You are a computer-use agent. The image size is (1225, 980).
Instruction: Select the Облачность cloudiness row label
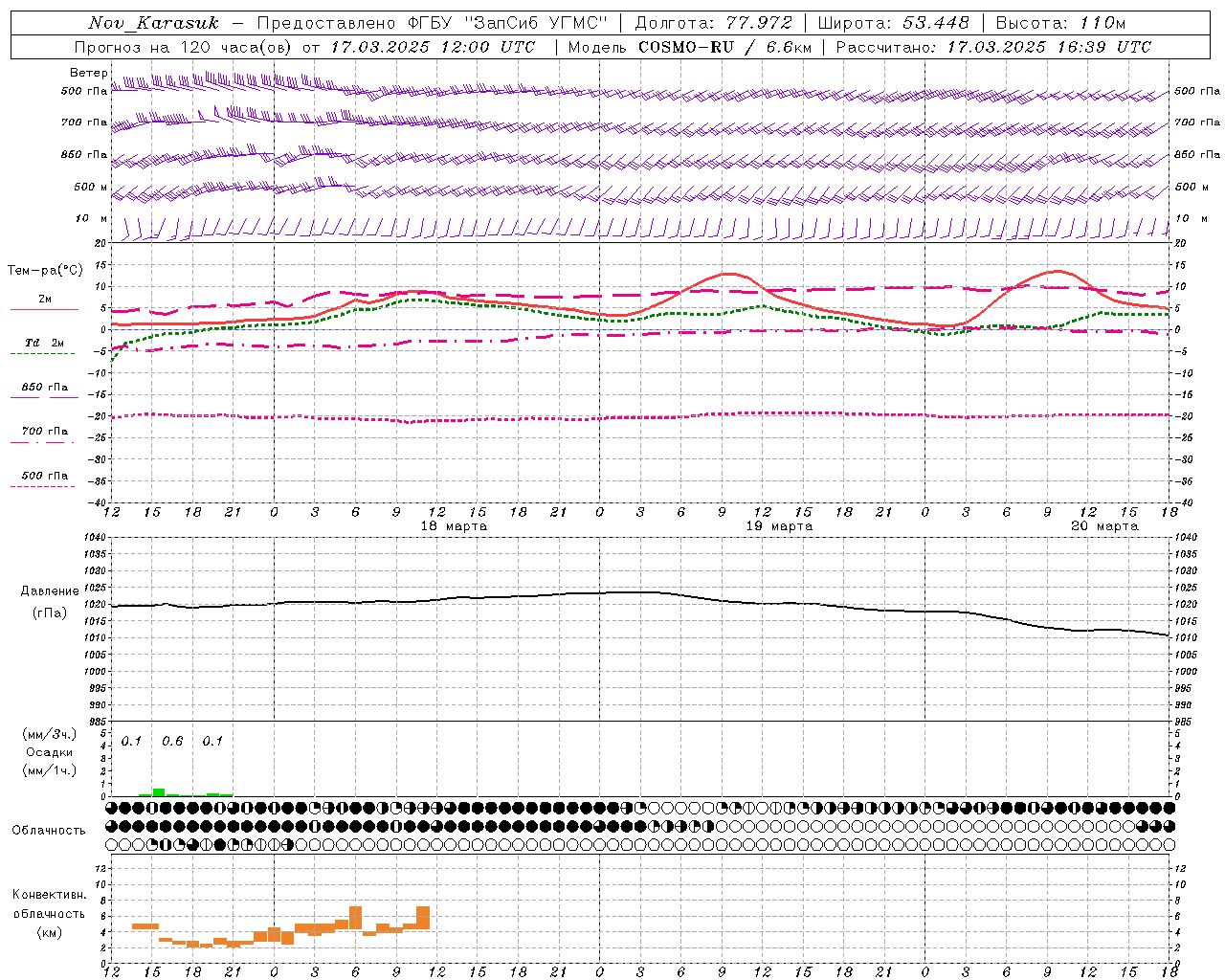coord(49,830)
